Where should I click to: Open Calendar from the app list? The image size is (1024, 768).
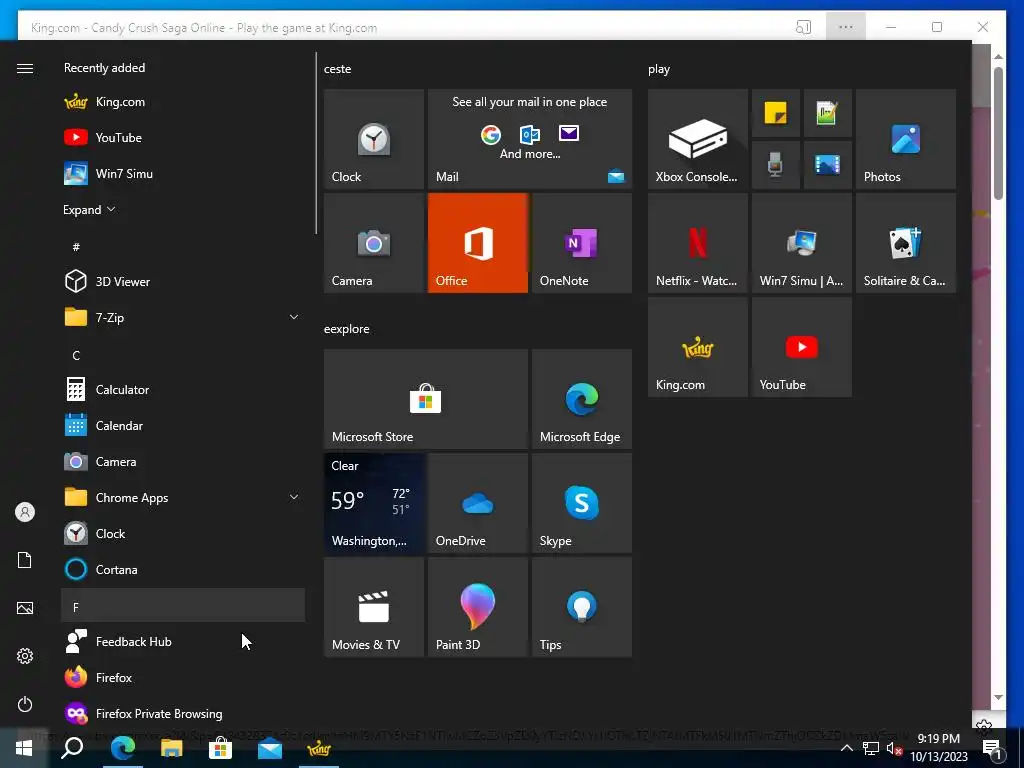click(183, 426)
